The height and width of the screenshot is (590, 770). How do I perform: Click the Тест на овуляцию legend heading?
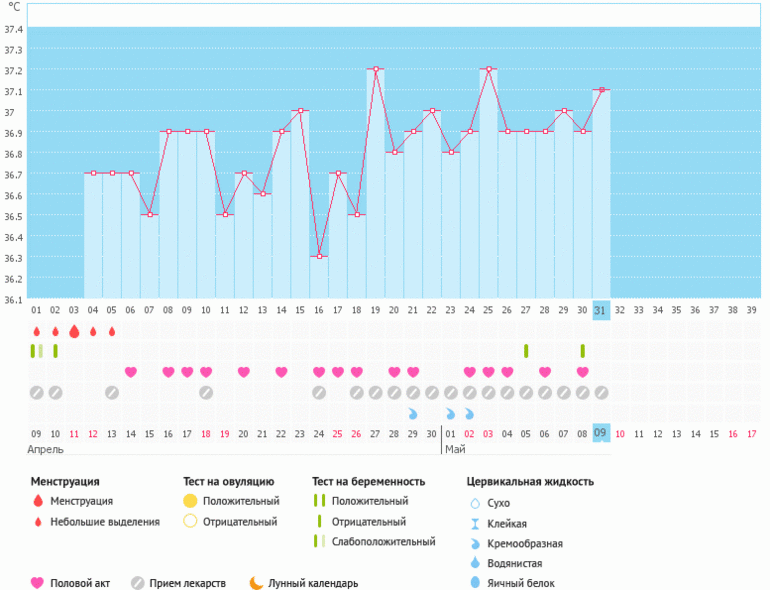click(x=228, y=481)
